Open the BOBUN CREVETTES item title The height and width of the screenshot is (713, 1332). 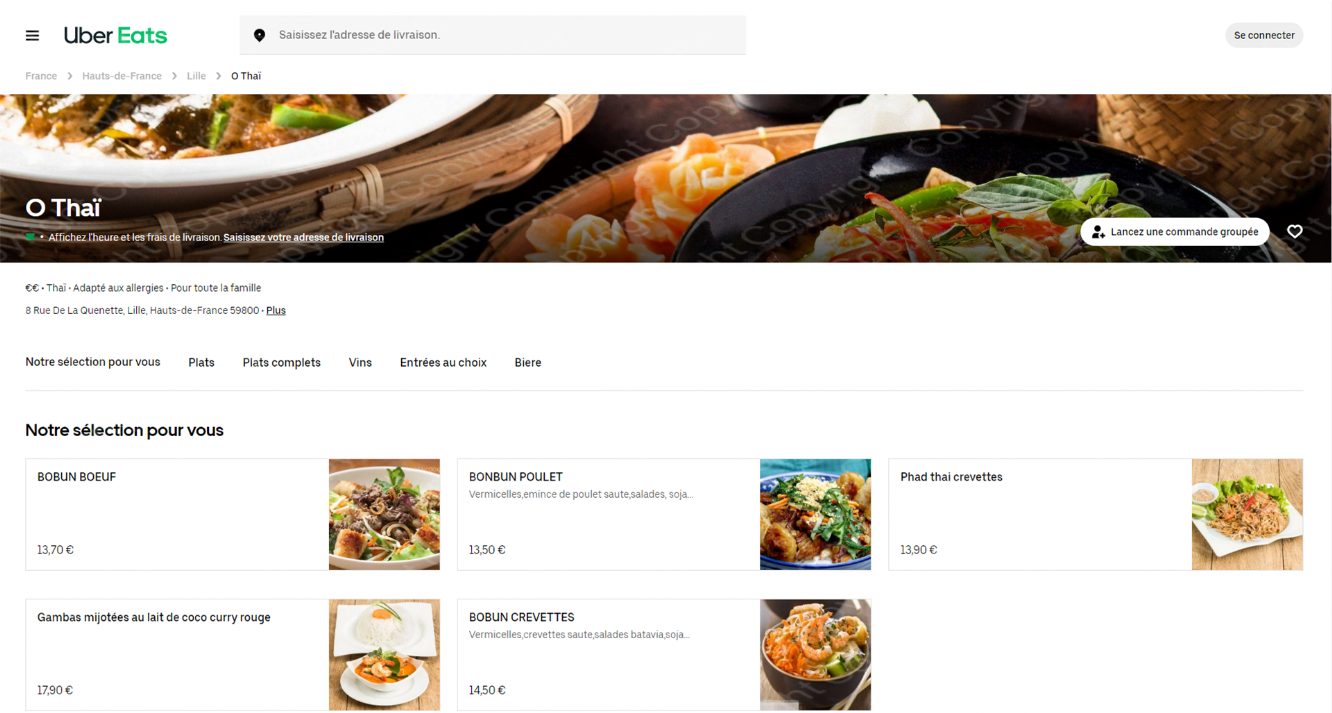click(522, 617)
